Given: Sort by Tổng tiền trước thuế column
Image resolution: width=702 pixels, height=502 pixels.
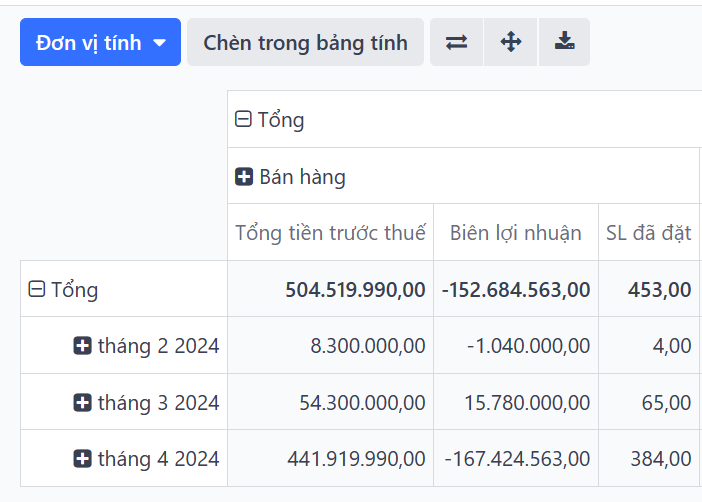Looking at the screenshot, I should pyautogui.click(x=330, y=232).
